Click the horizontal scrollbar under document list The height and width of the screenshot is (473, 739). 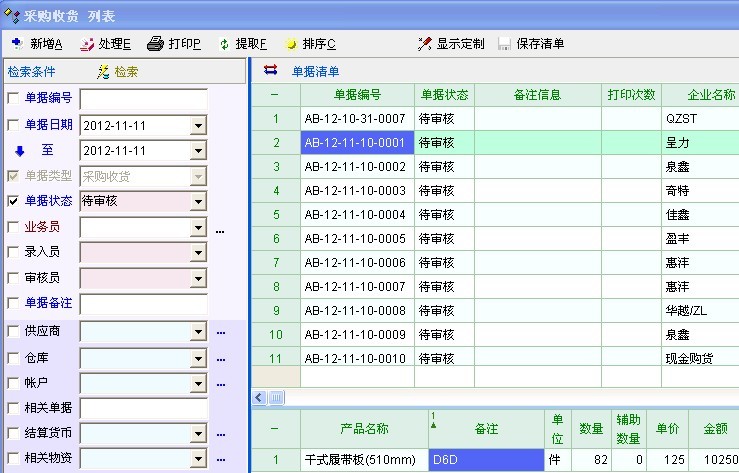(500, 397)
